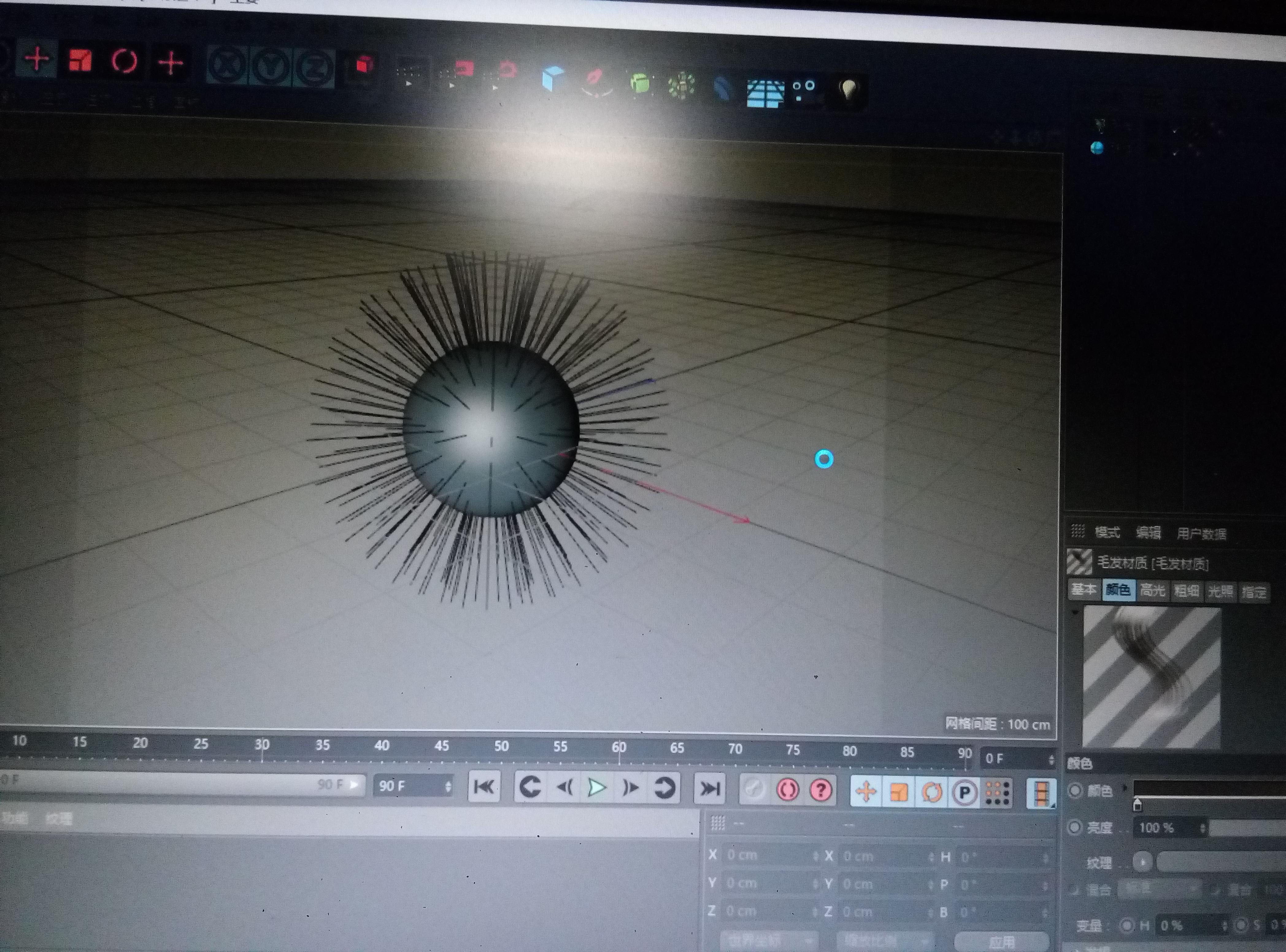
Task: Switch to the 颜色 (Color) tab
Action: point(1118,589)
